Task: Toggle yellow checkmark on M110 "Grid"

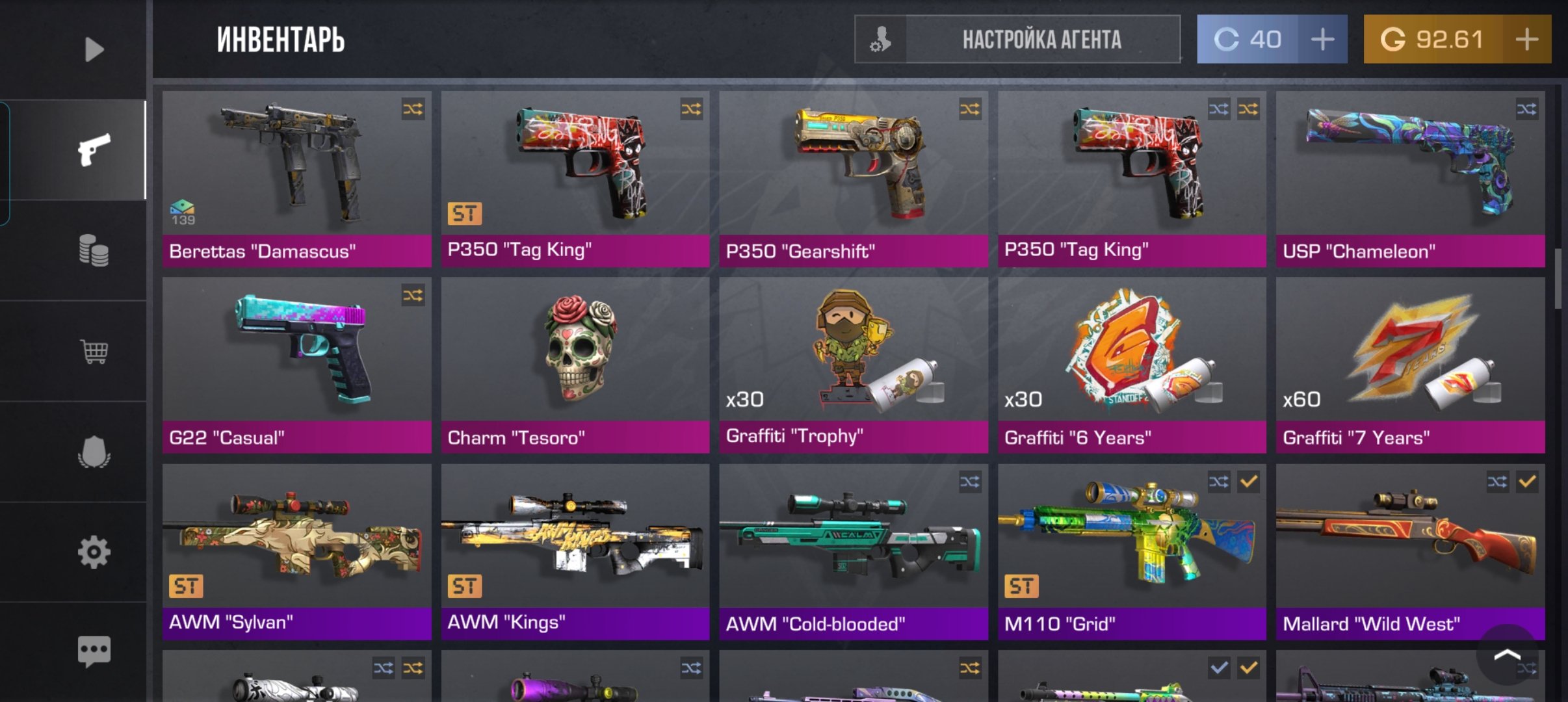Action: pos(1248,482)
